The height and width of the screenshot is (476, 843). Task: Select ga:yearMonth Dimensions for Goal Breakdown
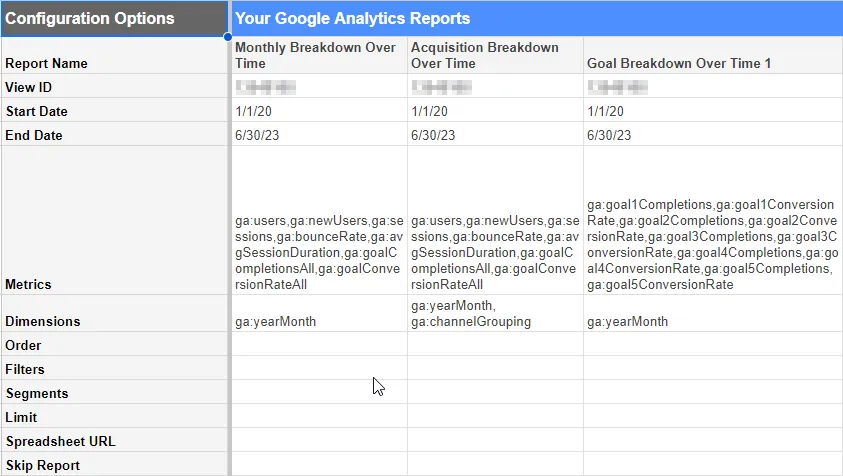[713, 313]
